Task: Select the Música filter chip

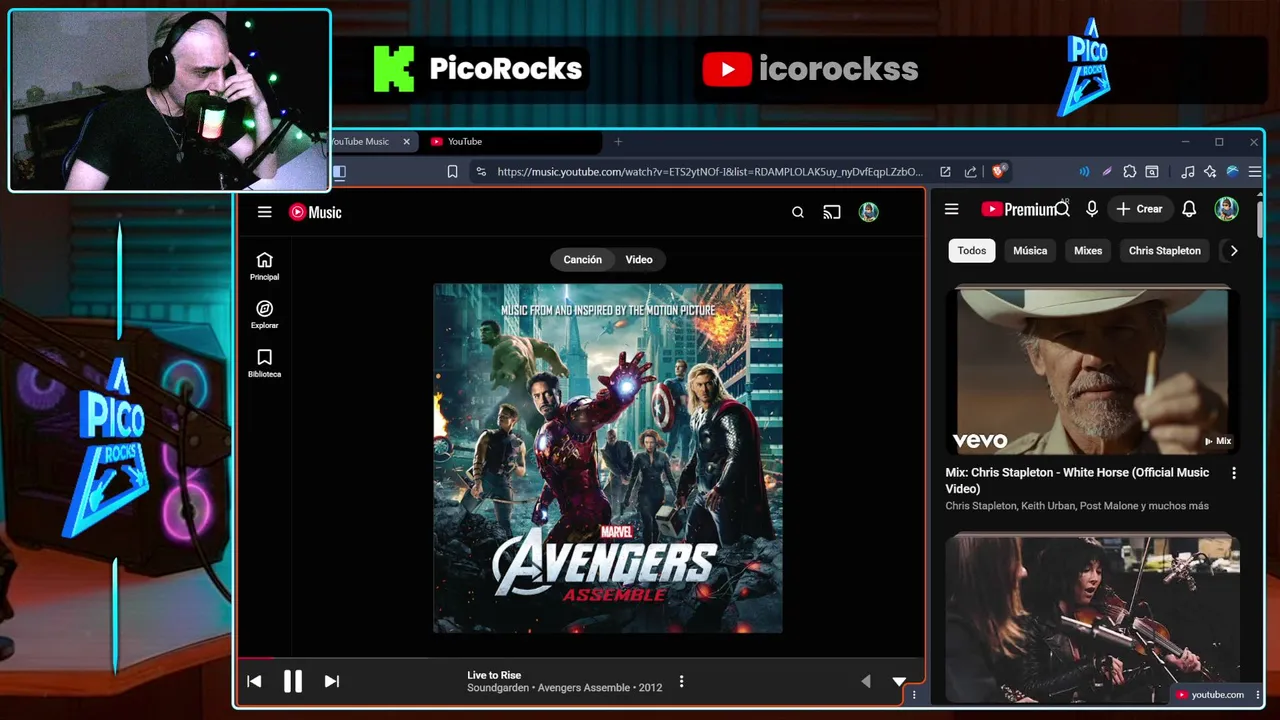Action: pos(1030,251)
